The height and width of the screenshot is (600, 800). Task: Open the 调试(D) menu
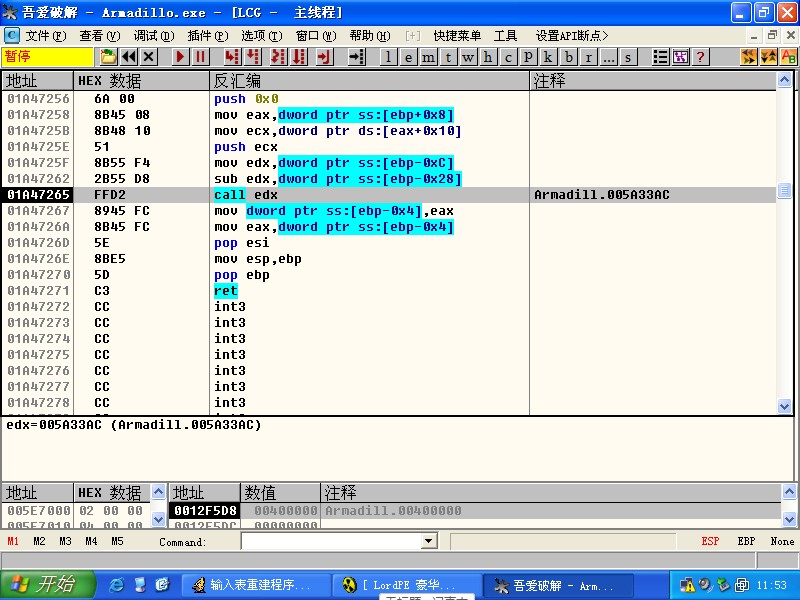[x=154, y=36]
